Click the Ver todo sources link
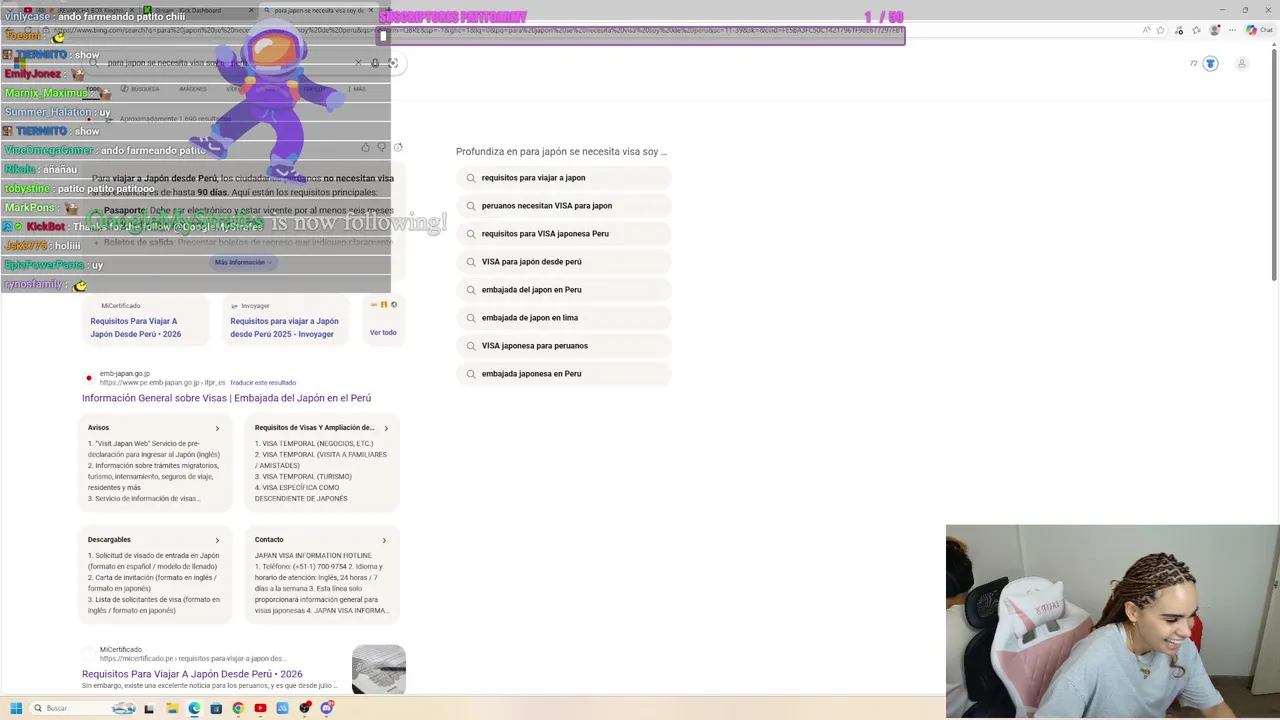 (x=383, y=332)
